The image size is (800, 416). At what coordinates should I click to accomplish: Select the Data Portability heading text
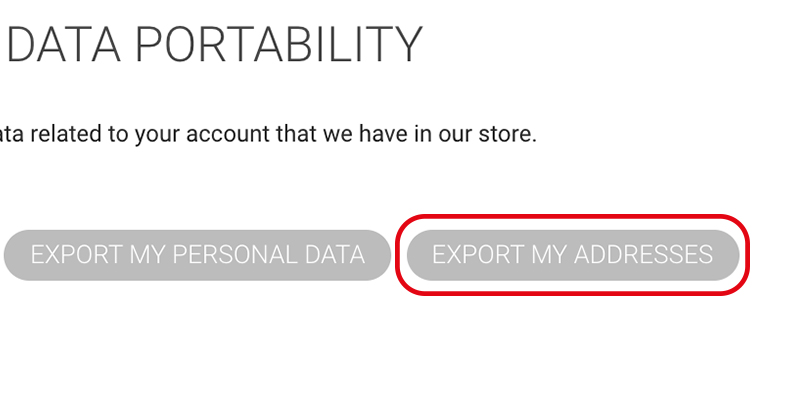[x=214, y=45]
